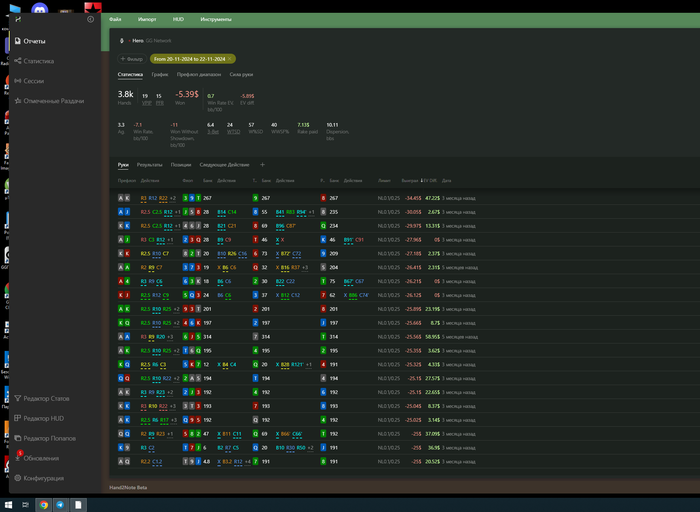
Task: Open the Инструменты menu
Action: (x=216, y=19)
